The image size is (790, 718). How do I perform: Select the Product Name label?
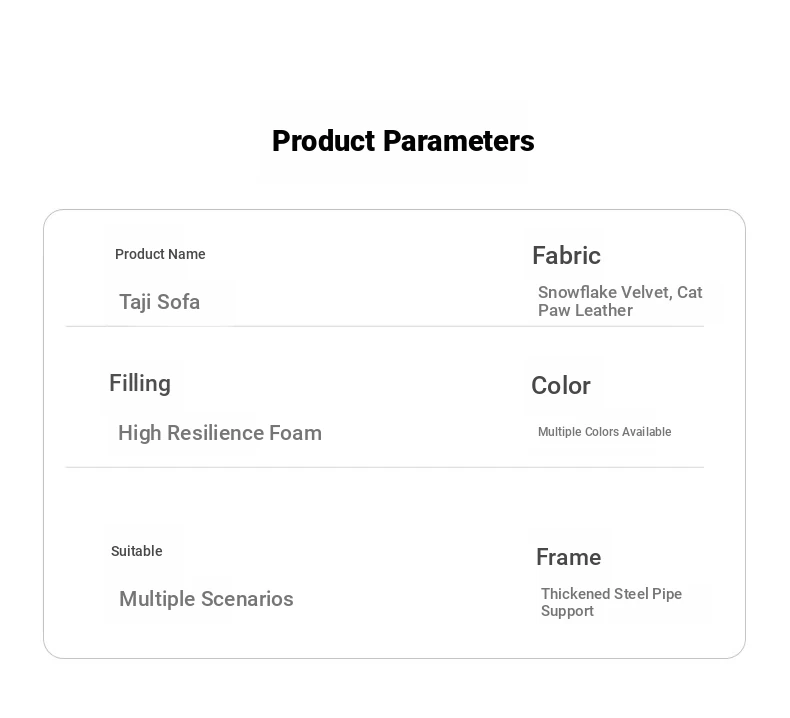coord(160,254)
